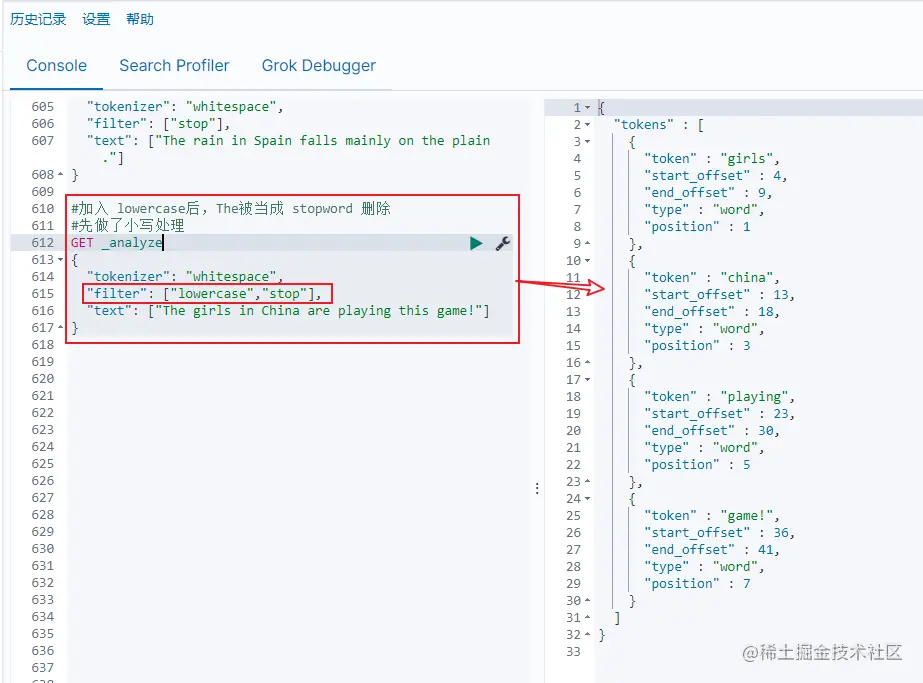Viewport: 923px width, 683px height.
Task: Click the "start_offset" : 4 output line
Action: [x=715, y=175]
